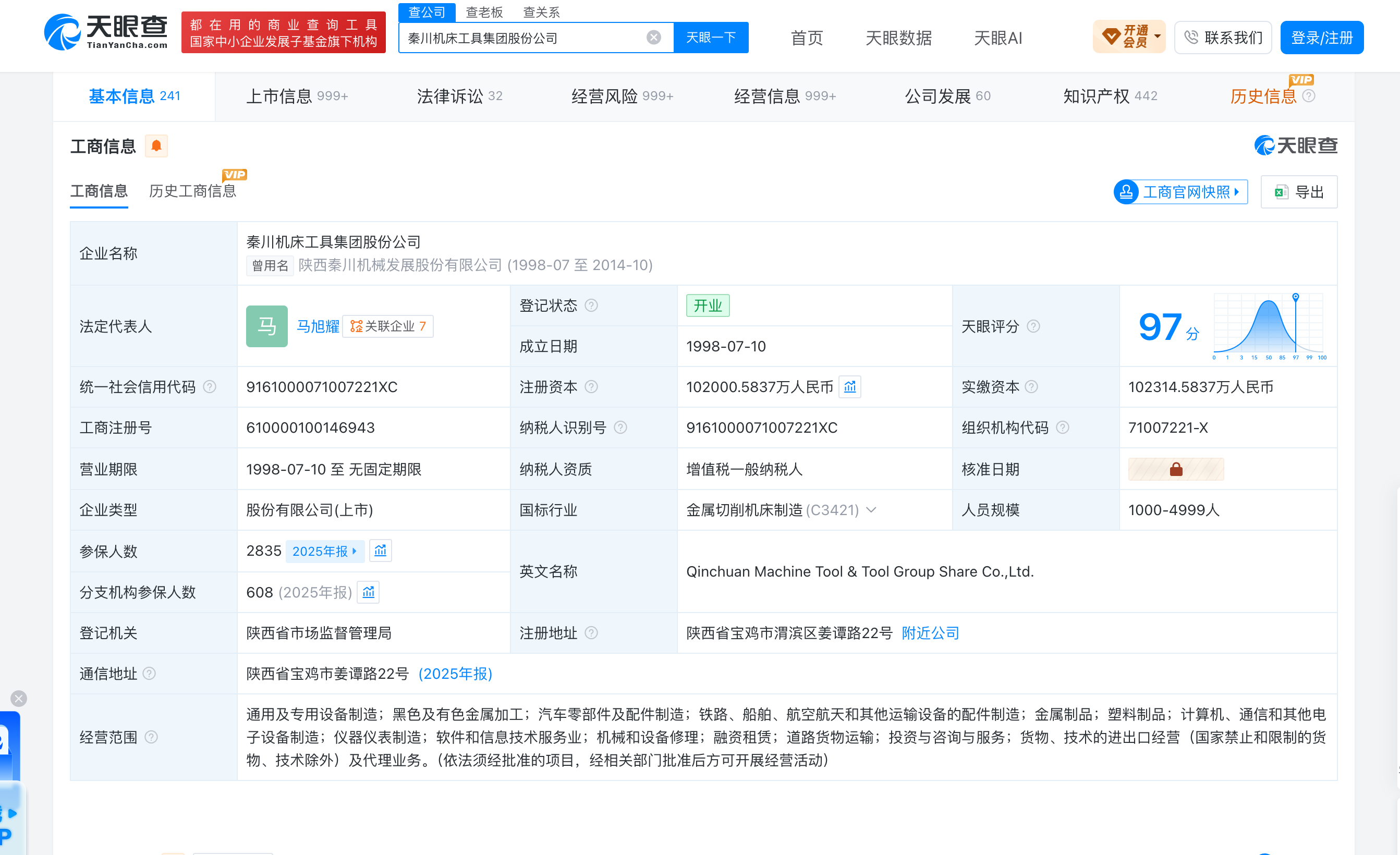Screen dimensions: 1400x855
Task: Click the help icon beside 登记状态
Action: (591, 306)
